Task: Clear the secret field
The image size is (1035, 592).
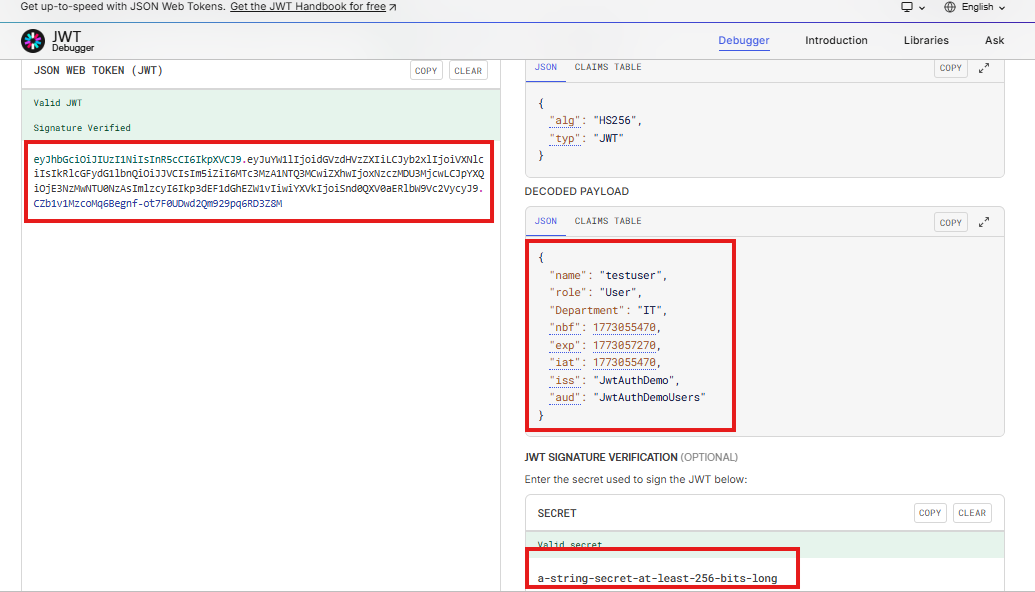Action: tap(972, 513)
